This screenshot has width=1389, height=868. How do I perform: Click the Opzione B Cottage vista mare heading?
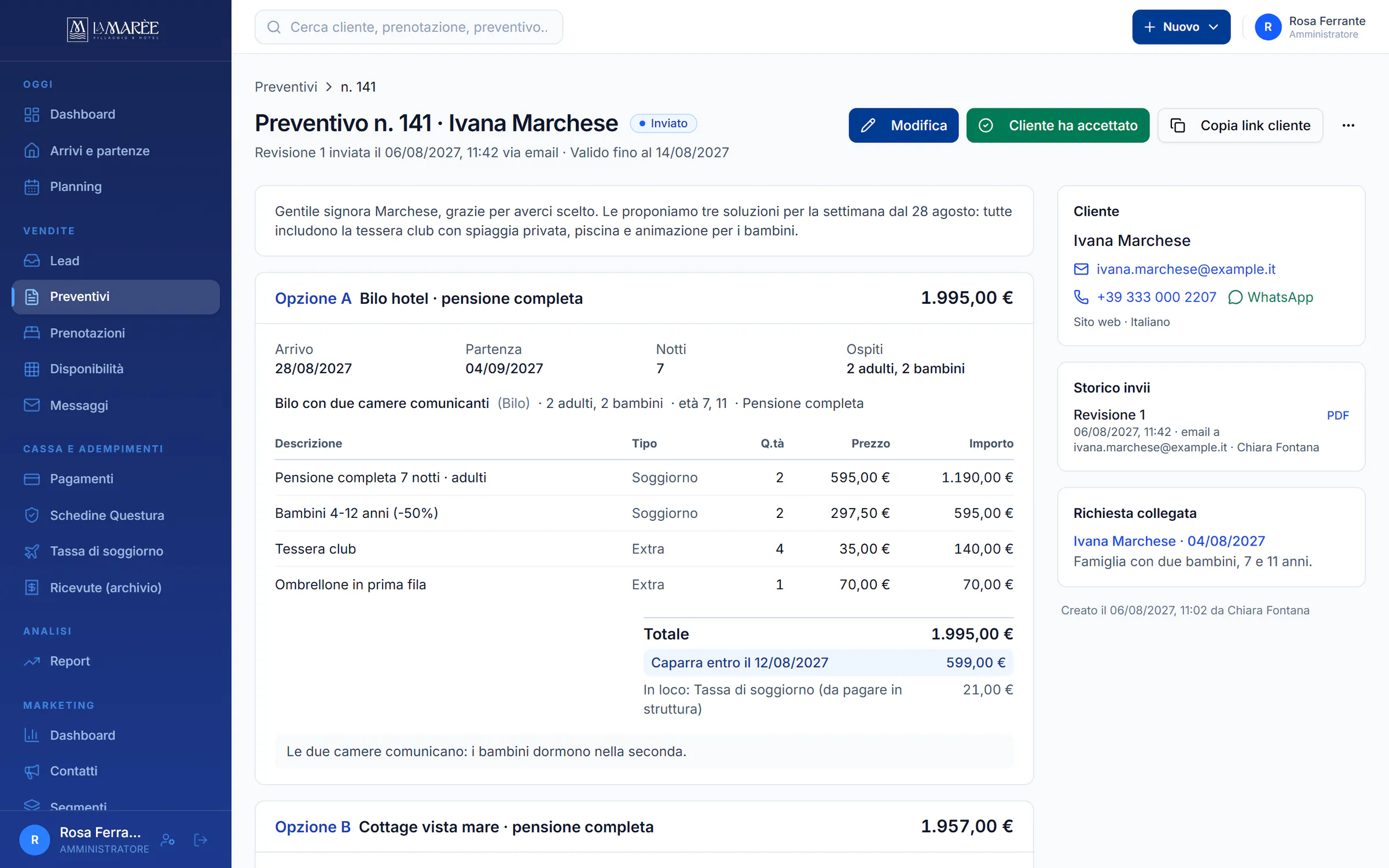(x=464, y=827)
